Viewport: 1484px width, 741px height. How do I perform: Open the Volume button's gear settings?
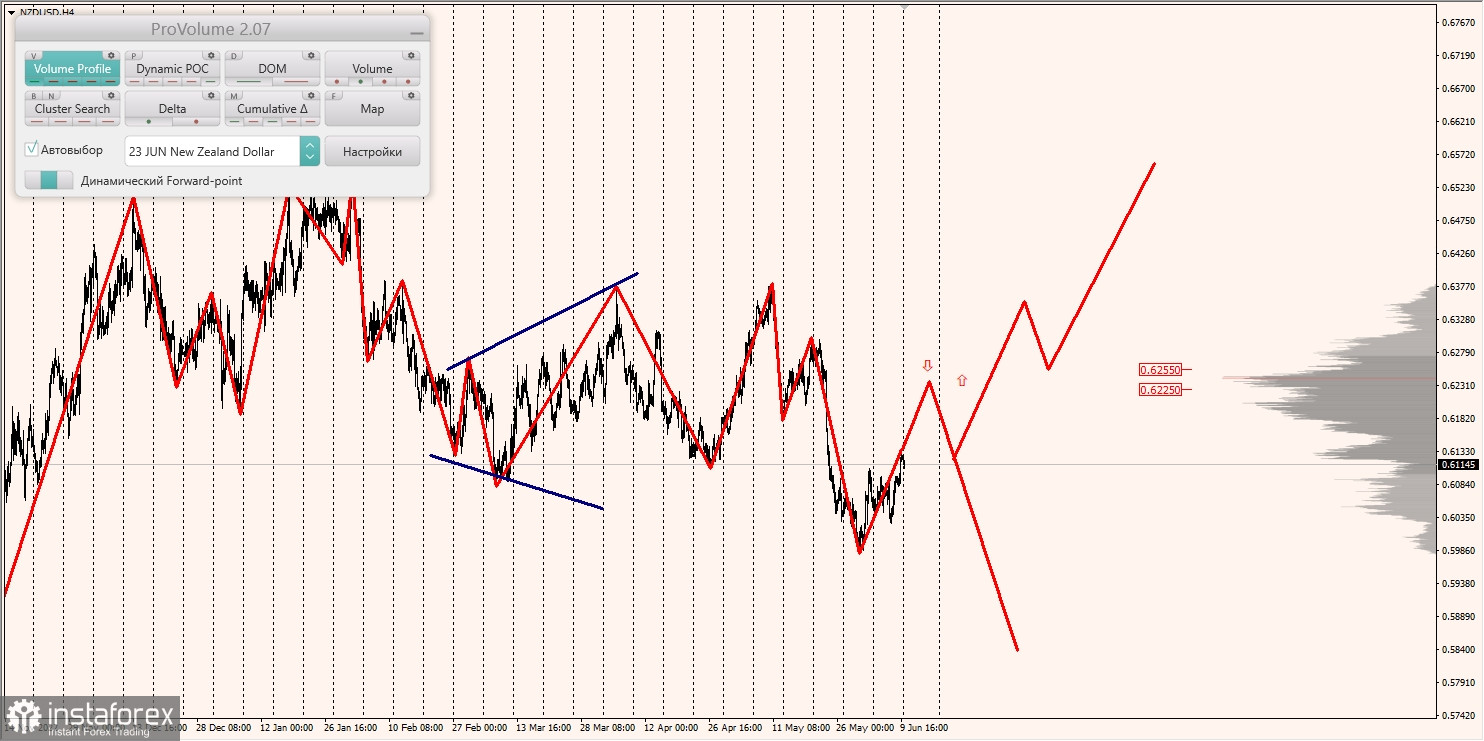pyautogui.click(x=411, y=56)
